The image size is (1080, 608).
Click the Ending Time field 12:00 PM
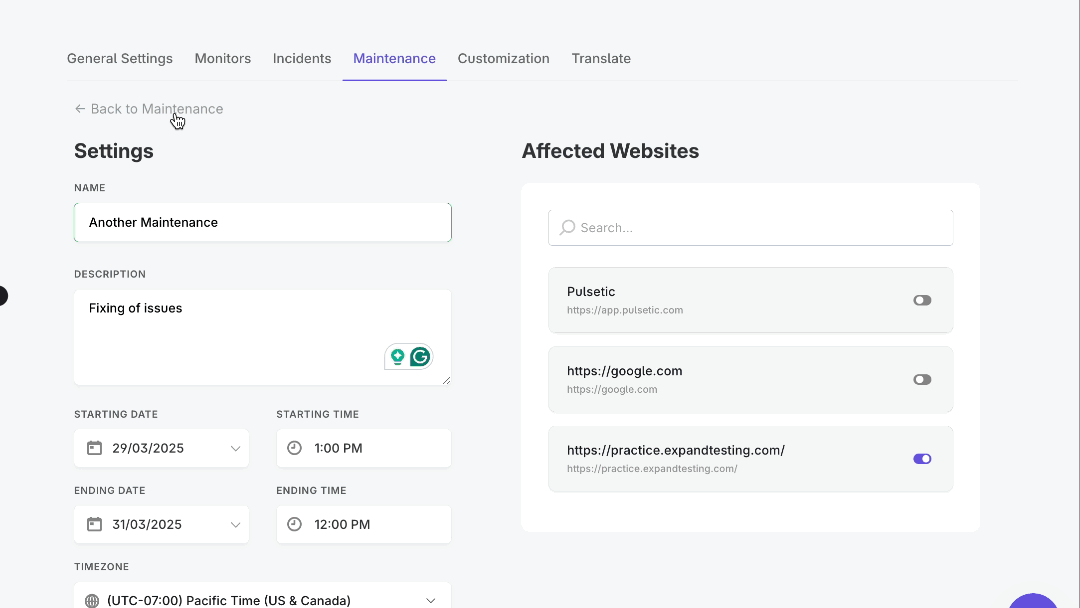coord(364,525)
